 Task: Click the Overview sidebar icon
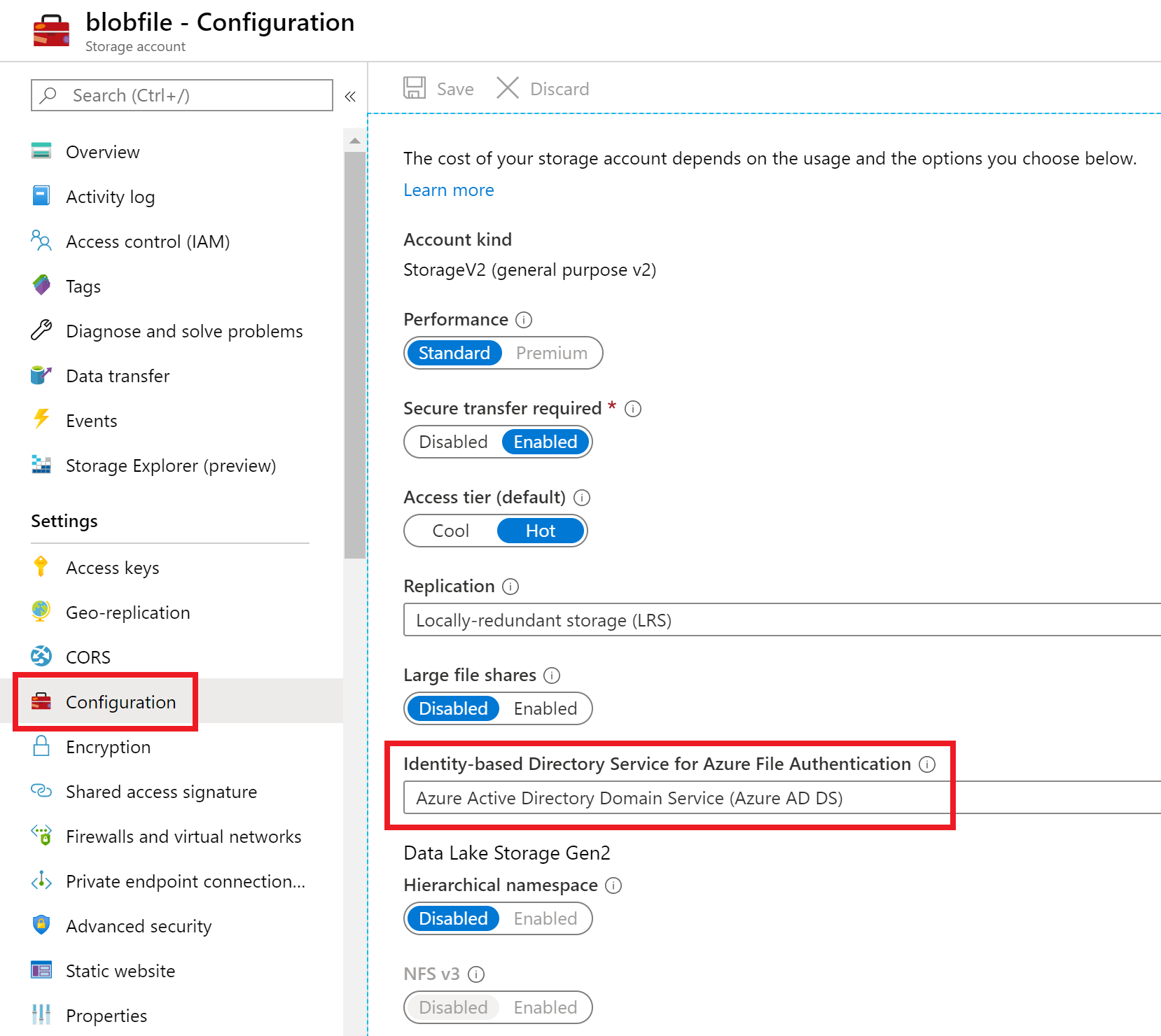click(x=41, y=150)
